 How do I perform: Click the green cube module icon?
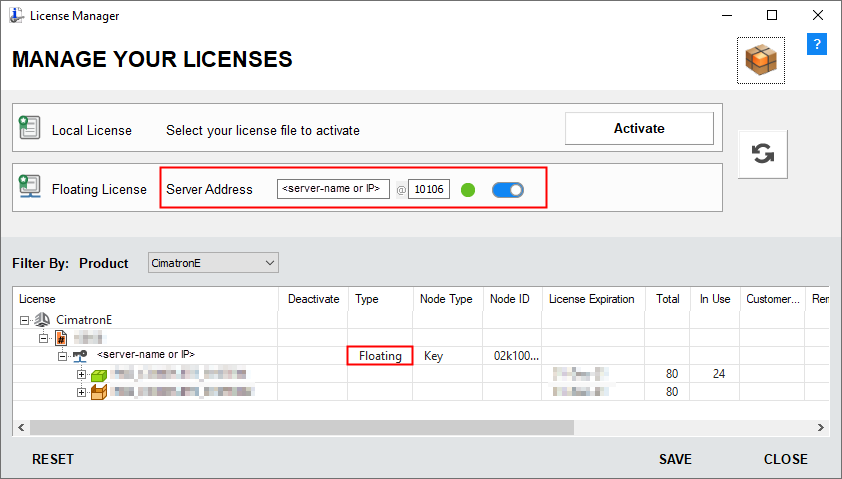click(x=99, y=375)
